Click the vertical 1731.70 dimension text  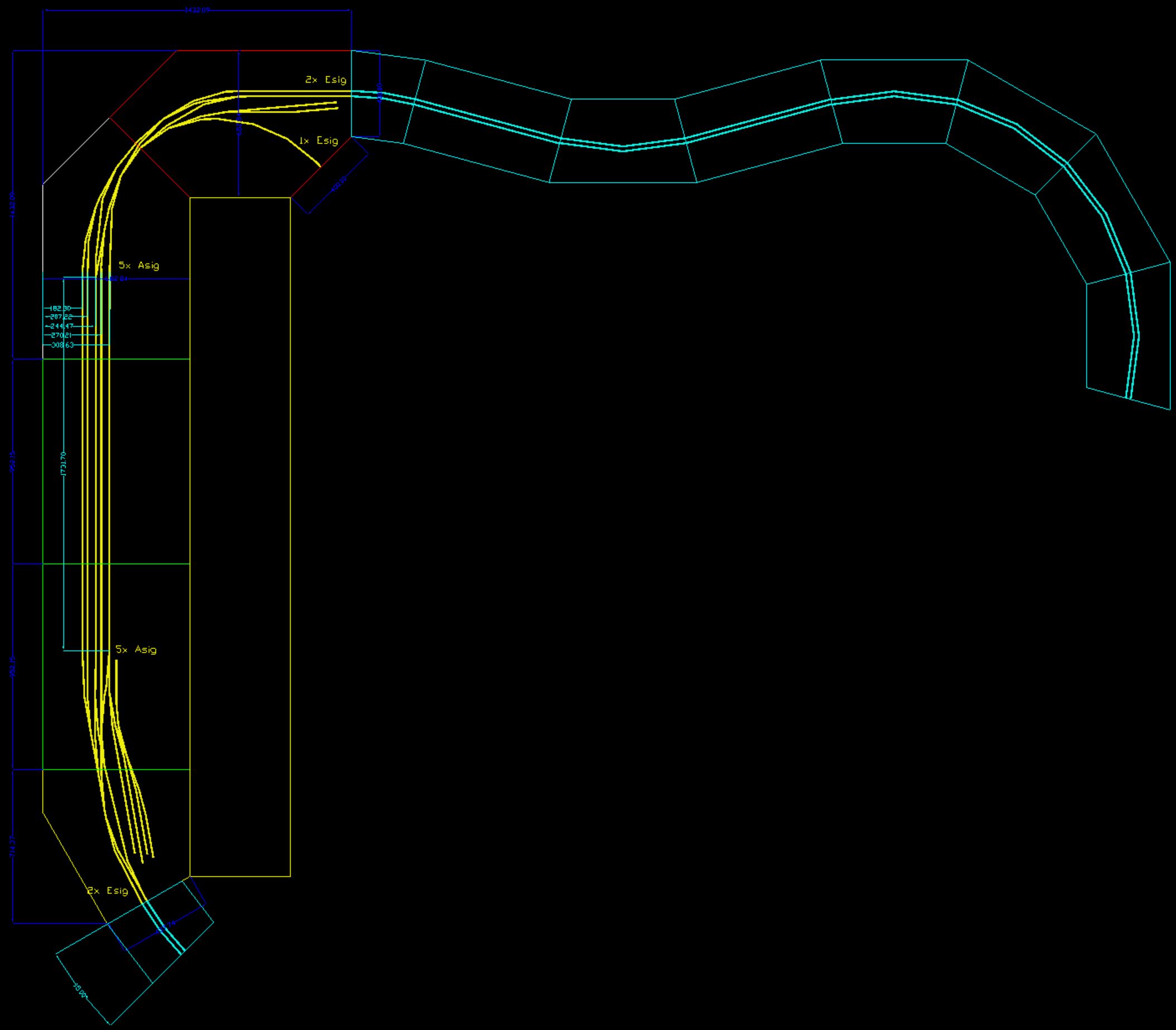[64, 464]
